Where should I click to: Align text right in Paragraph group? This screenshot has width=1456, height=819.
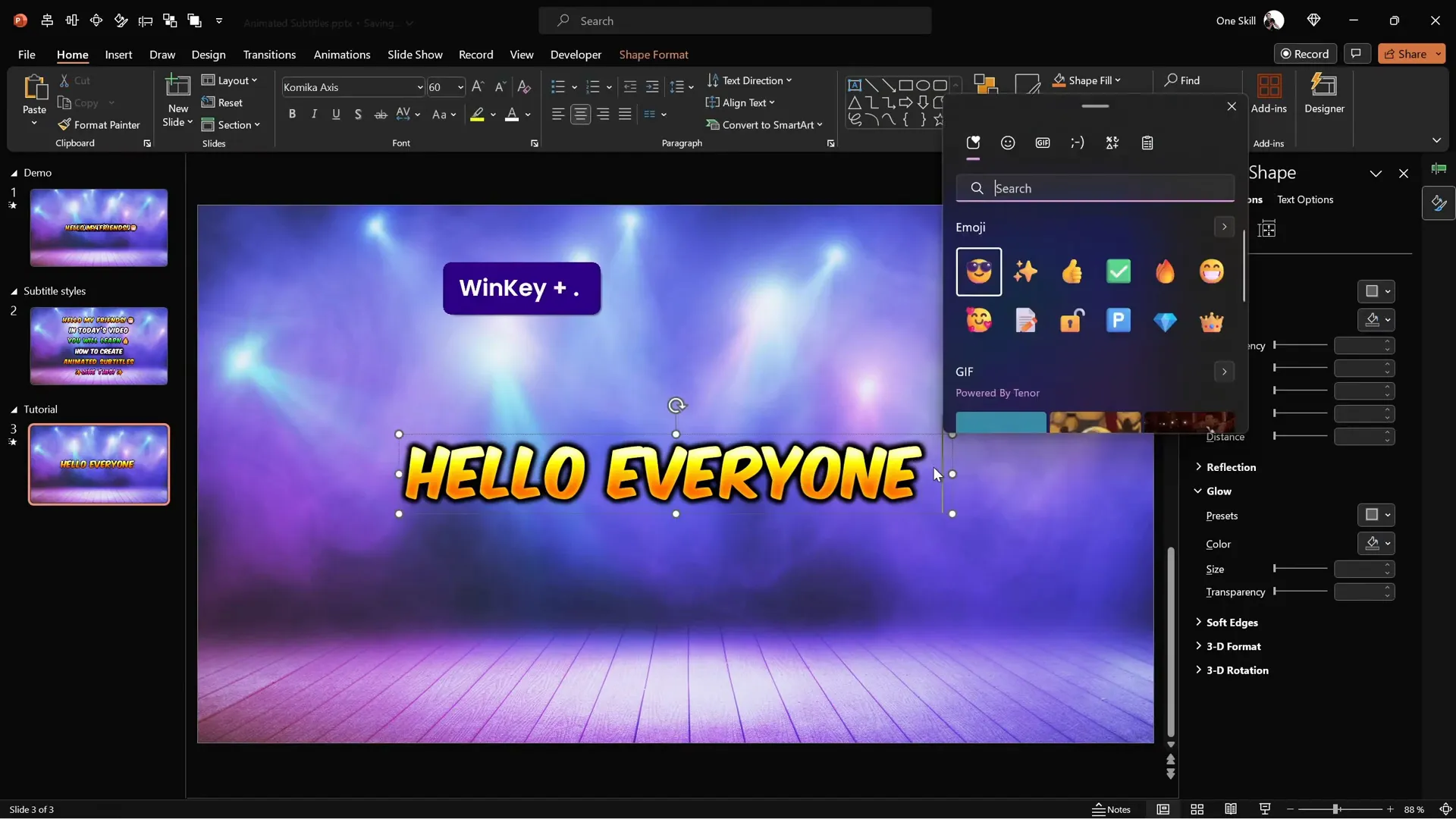click(603, 115)
